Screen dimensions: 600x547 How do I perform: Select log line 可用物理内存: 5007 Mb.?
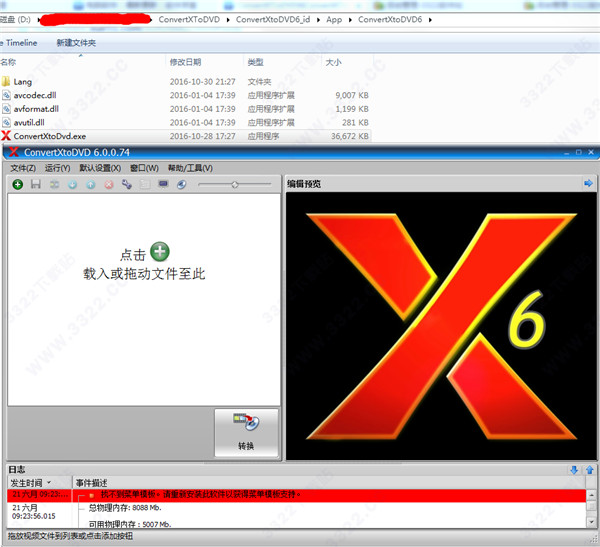pyautogui.click(x=130, y=524)
